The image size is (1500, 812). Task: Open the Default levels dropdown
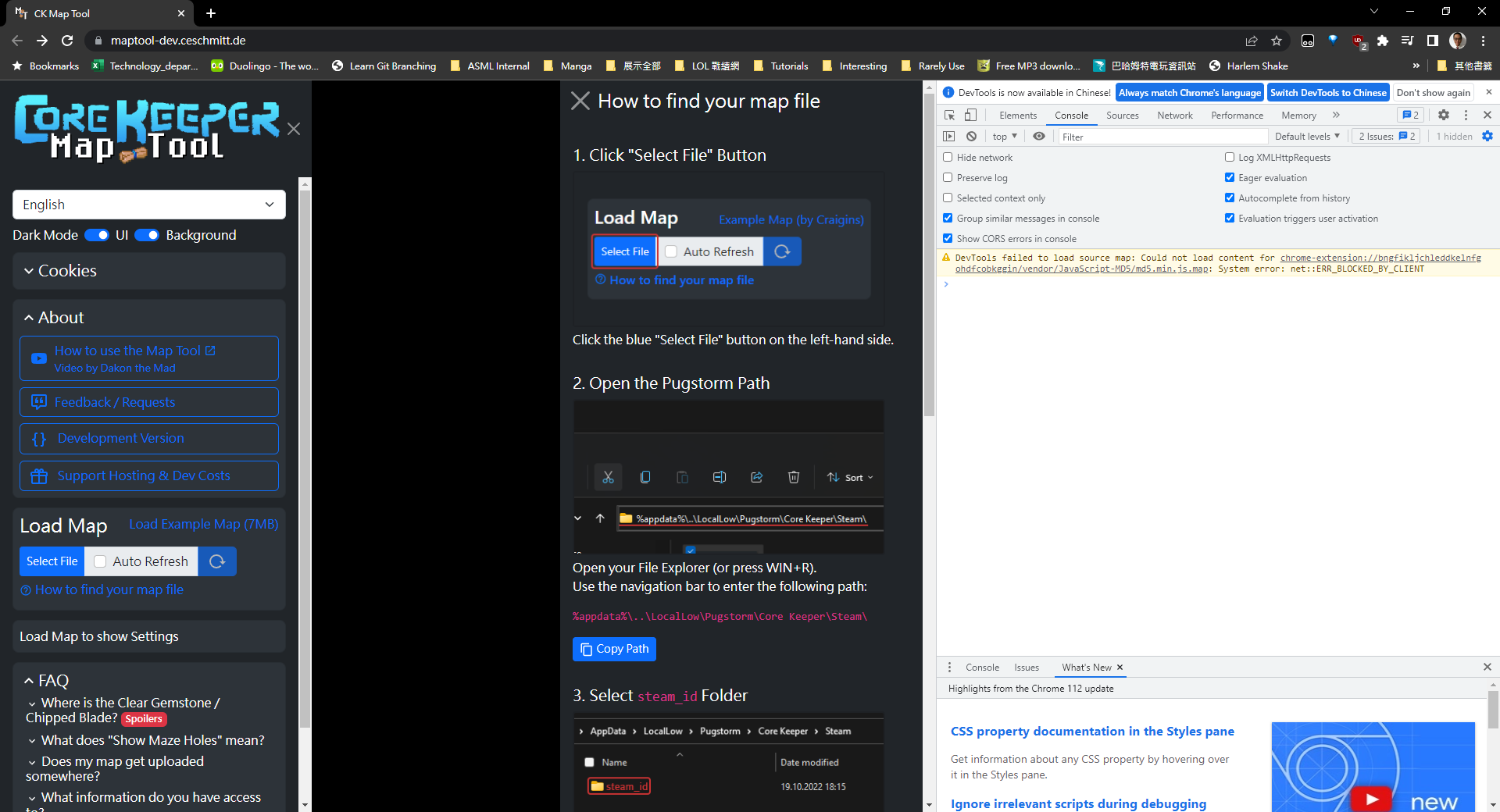(1307, 136)
